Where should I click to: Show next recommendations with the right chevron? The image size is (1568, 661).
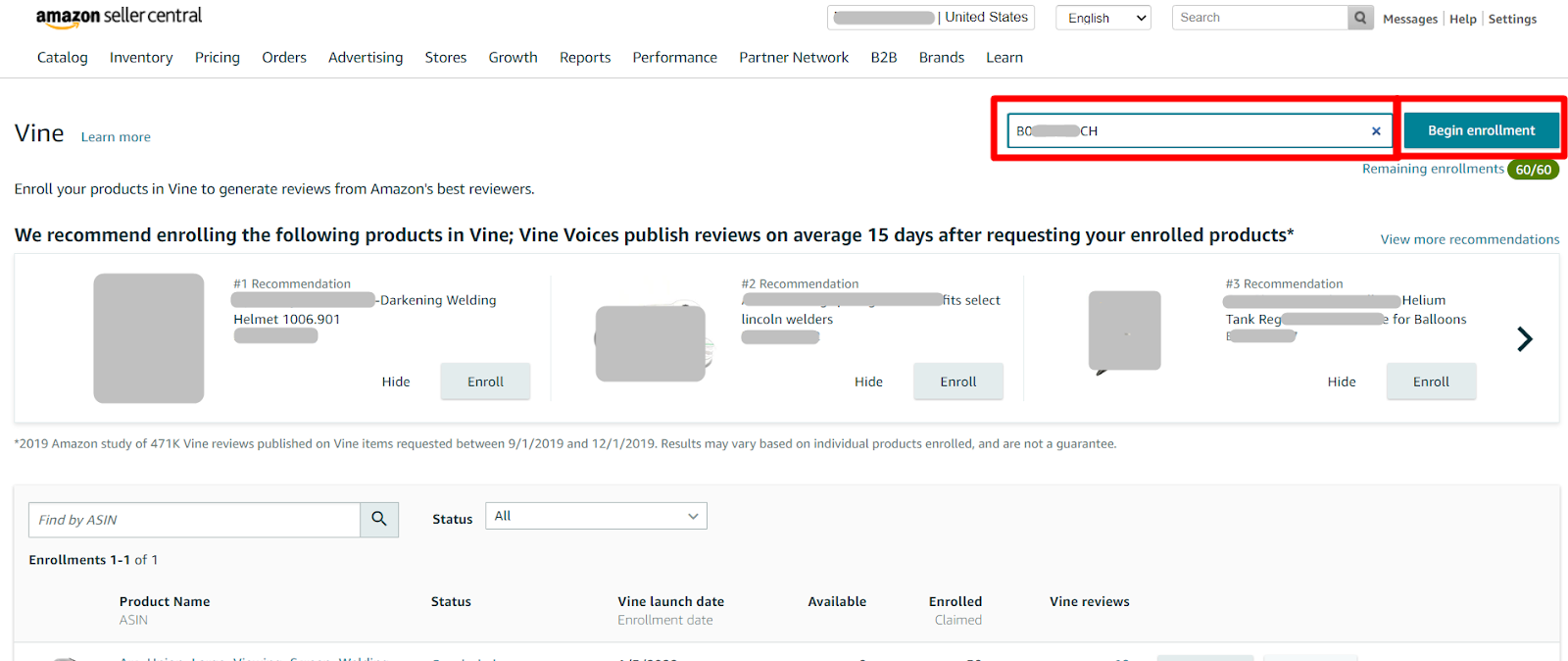1525,339
